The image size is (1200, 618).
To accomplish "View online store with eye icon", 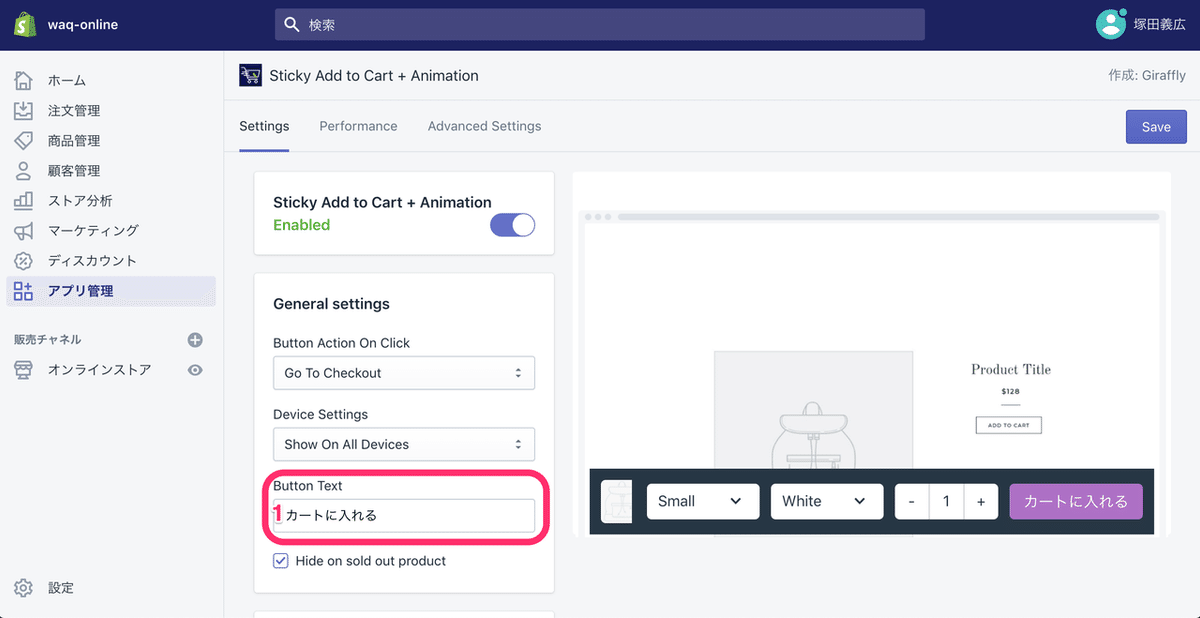I will click(195, 370).
